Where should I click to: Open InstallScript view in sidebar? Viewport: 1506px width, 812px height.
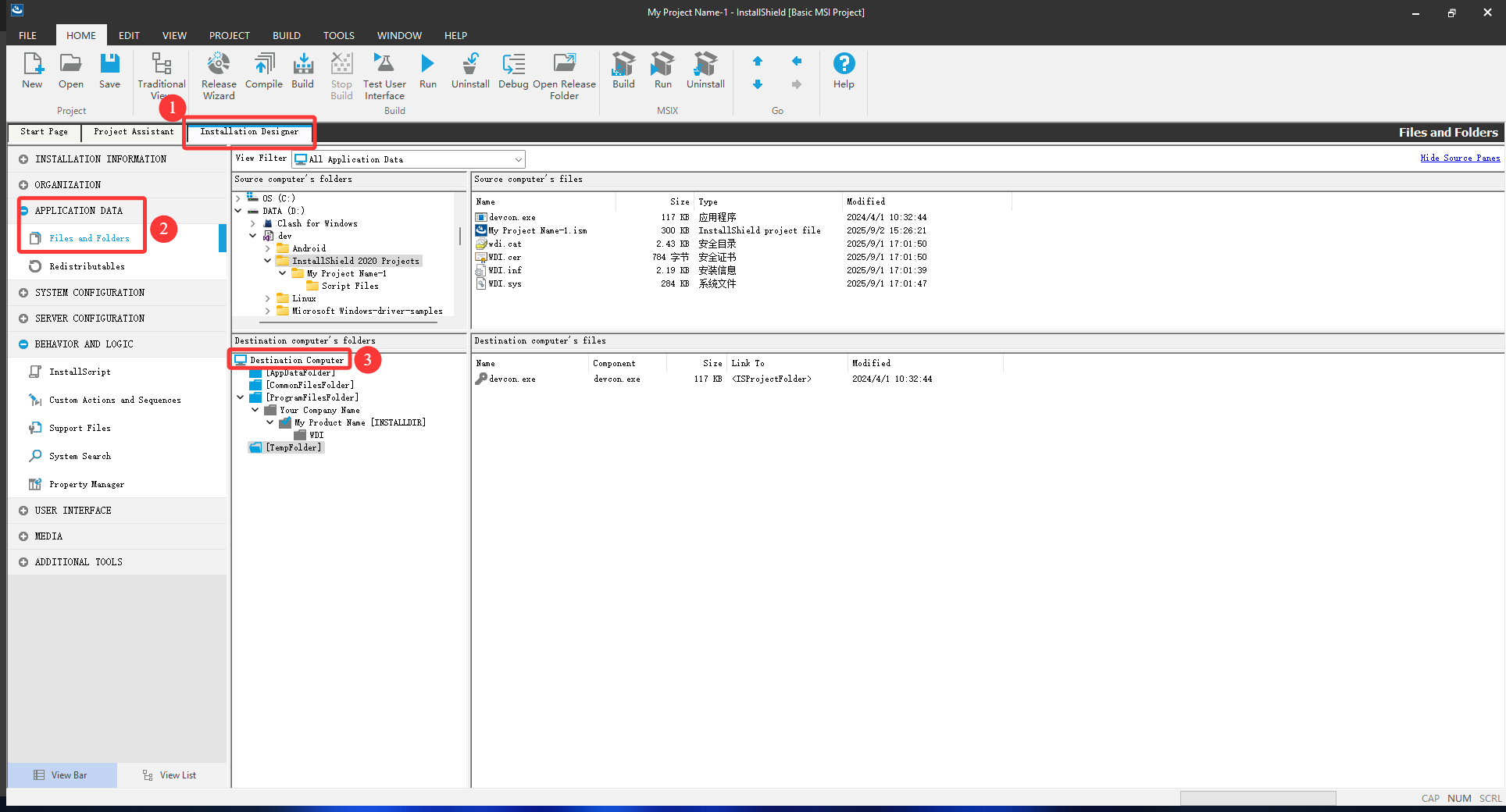[80, 372]
